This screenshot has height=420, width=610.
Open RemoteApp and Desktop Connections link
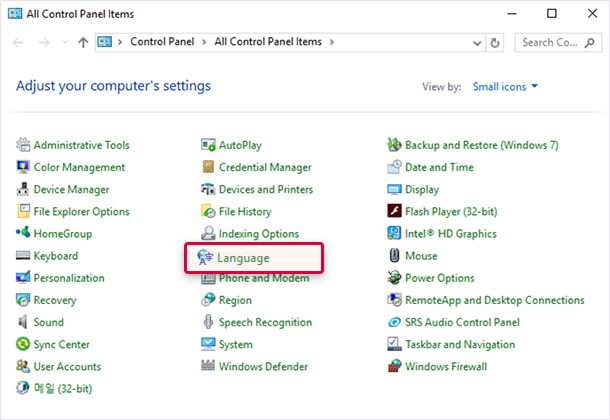pos(494,300)
